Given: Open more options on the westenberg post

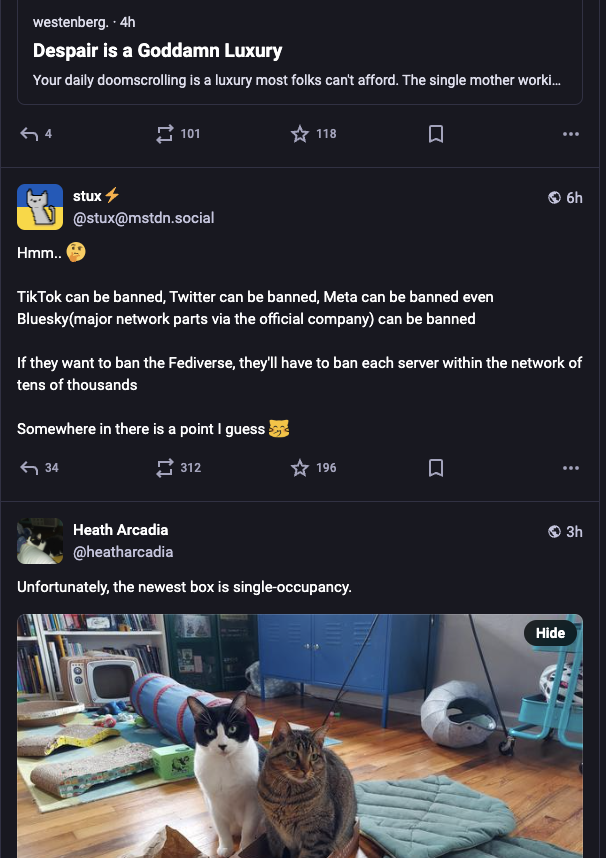Looking at the screenshot, I should click(571, 134).
